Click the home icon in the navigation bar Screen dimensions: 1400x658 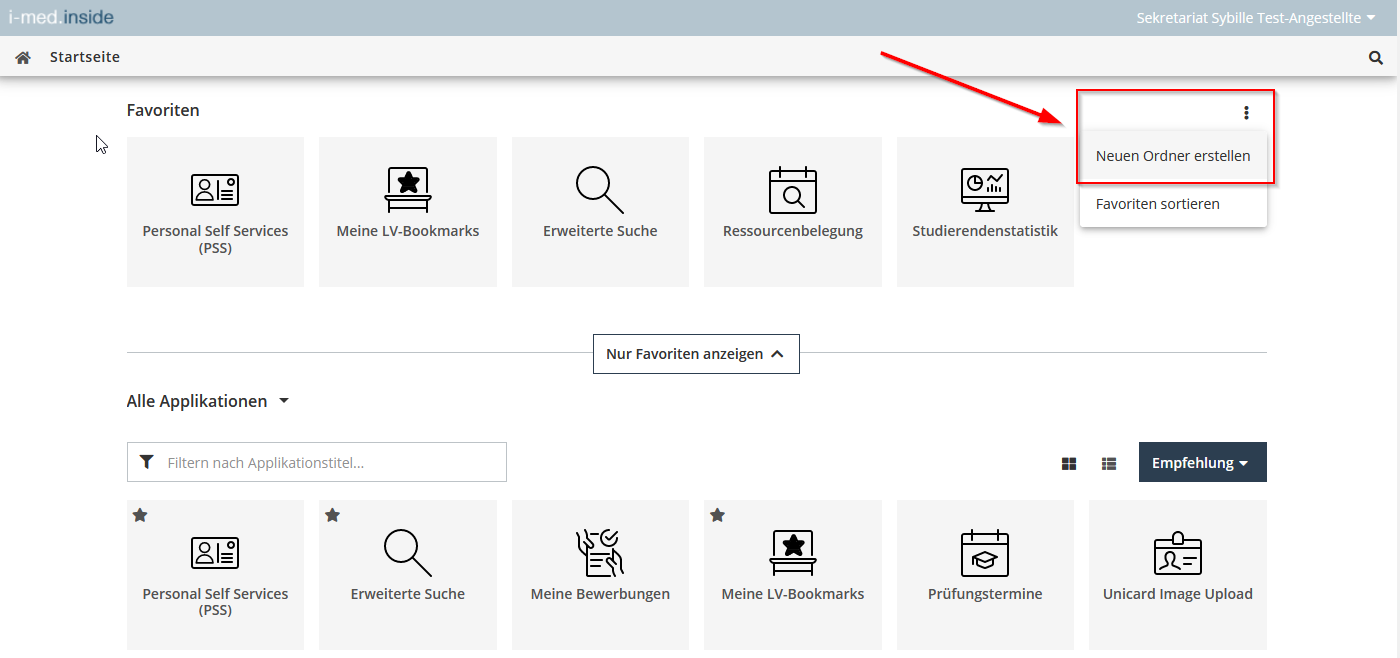coord(23,58)
